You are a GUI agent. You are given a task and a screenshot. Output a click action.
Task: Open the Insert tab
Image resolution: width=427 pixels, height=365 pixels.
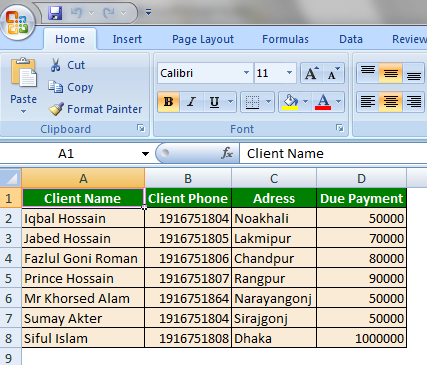[127, 39]
